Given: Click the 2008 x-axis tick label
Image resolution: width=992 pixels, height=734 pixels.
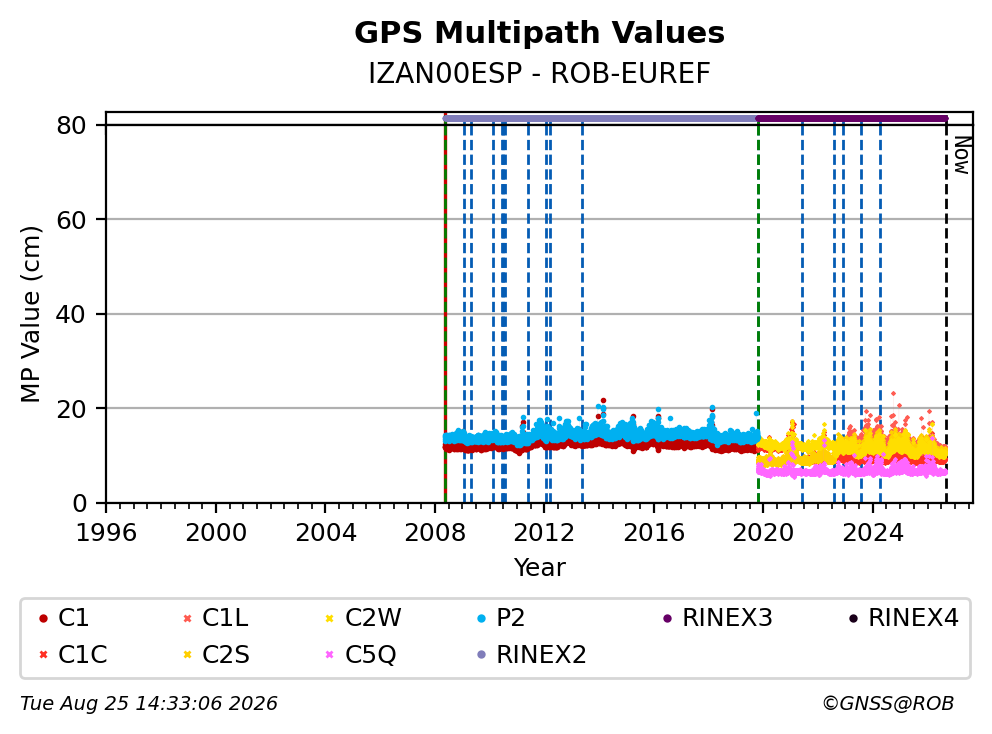Looking at the screenshot, I should [x=435, y=533].
